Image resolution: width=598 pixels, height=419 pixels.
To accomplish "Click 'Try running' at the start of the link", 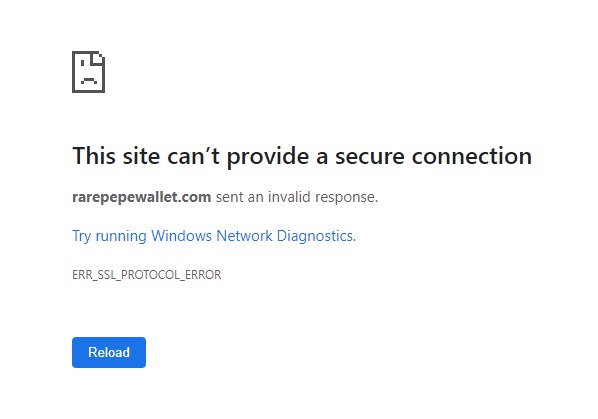I will point(109,236).
